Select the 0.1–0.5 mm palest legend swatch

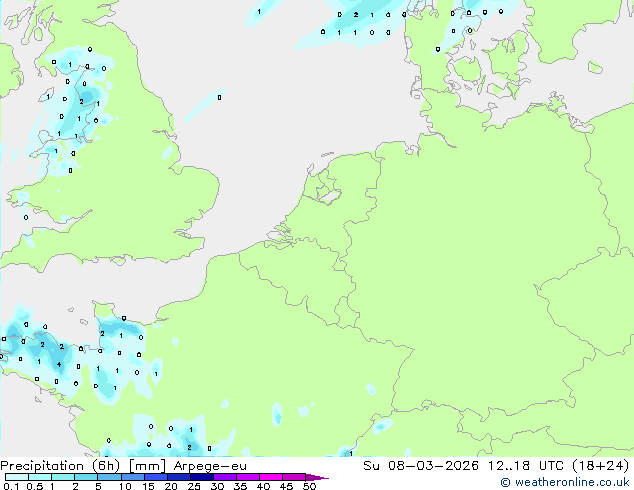17,477
